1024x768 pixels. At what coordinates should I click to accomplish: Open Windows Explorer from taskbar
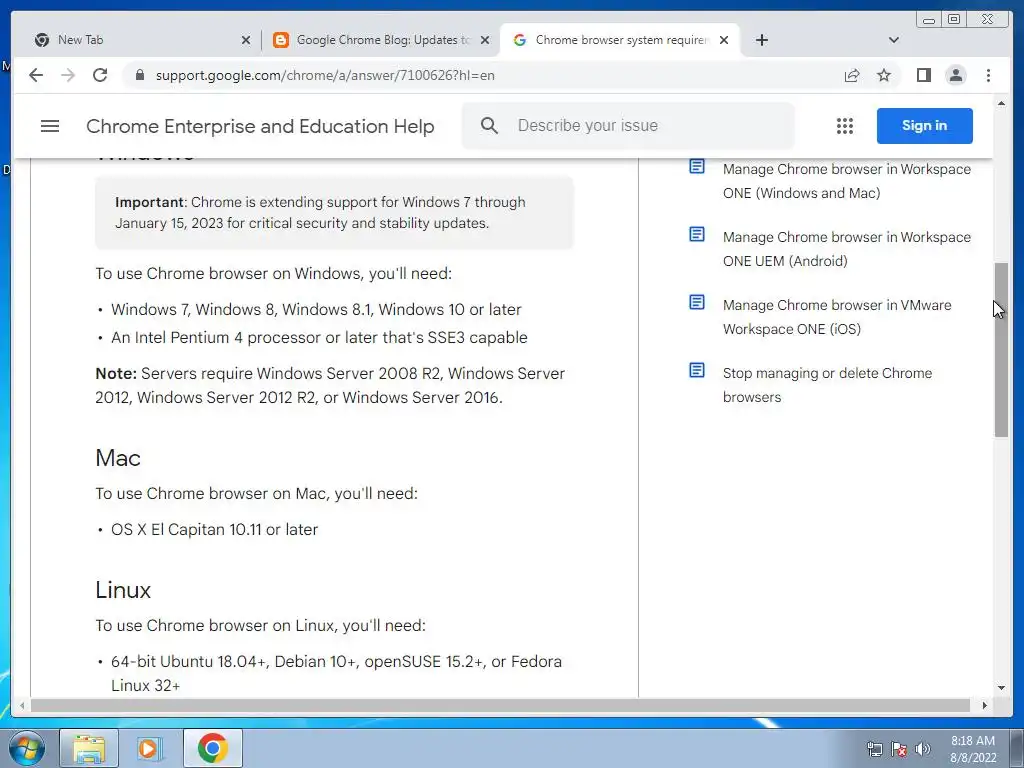click(x=89, y=748)
